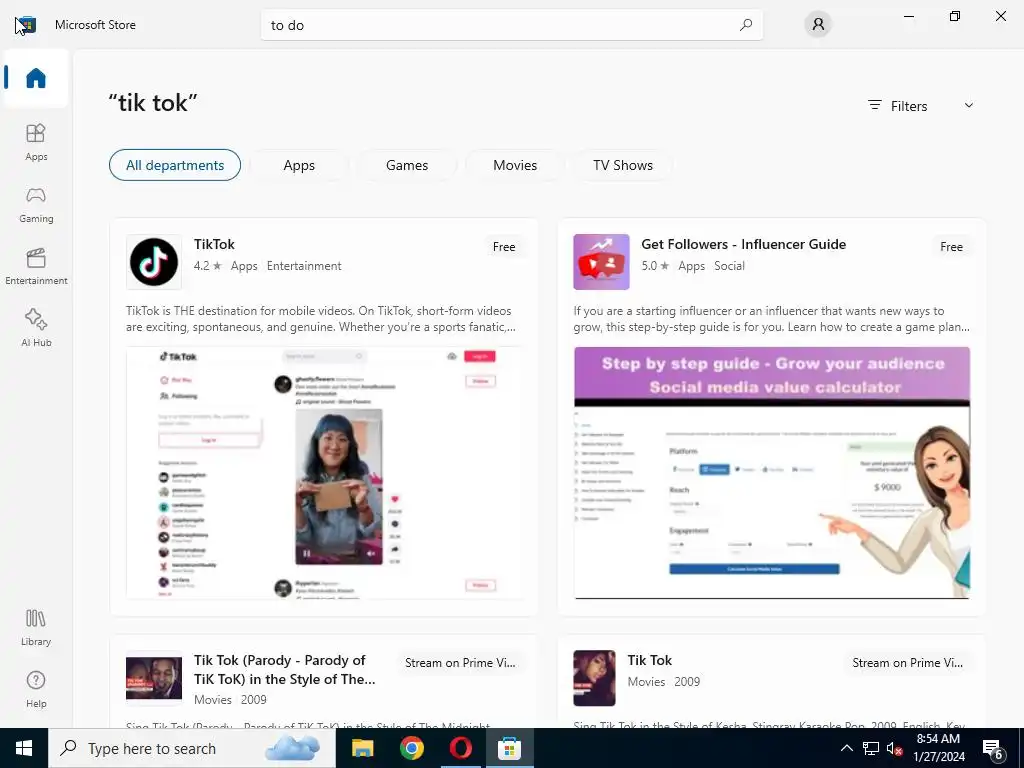1024x768 pixels.
Task: Click the TikTok app icon
Action: point(153,262)
